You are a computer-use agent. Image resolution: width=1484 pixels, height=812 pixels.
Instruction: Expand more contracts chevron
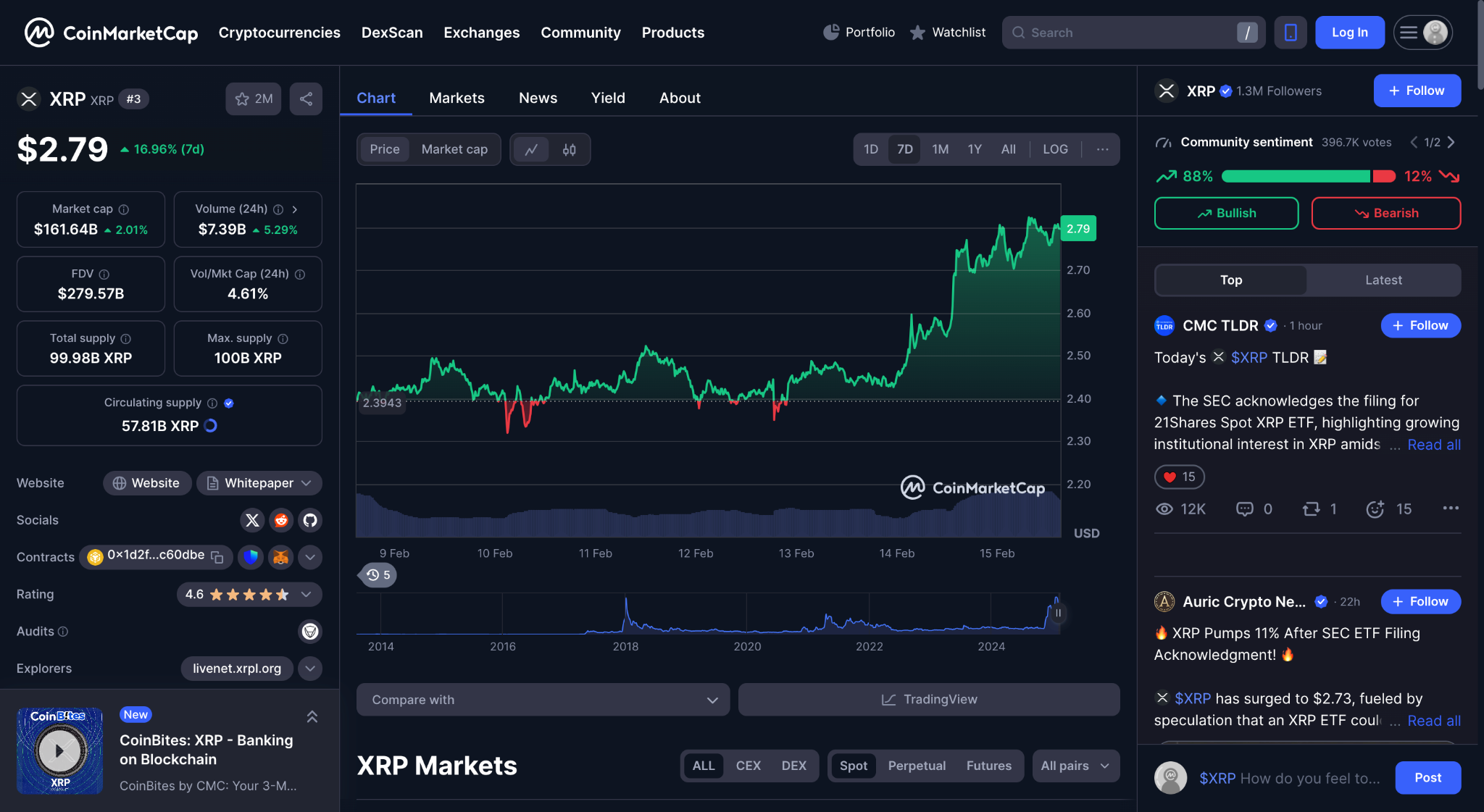click(310, 557)
